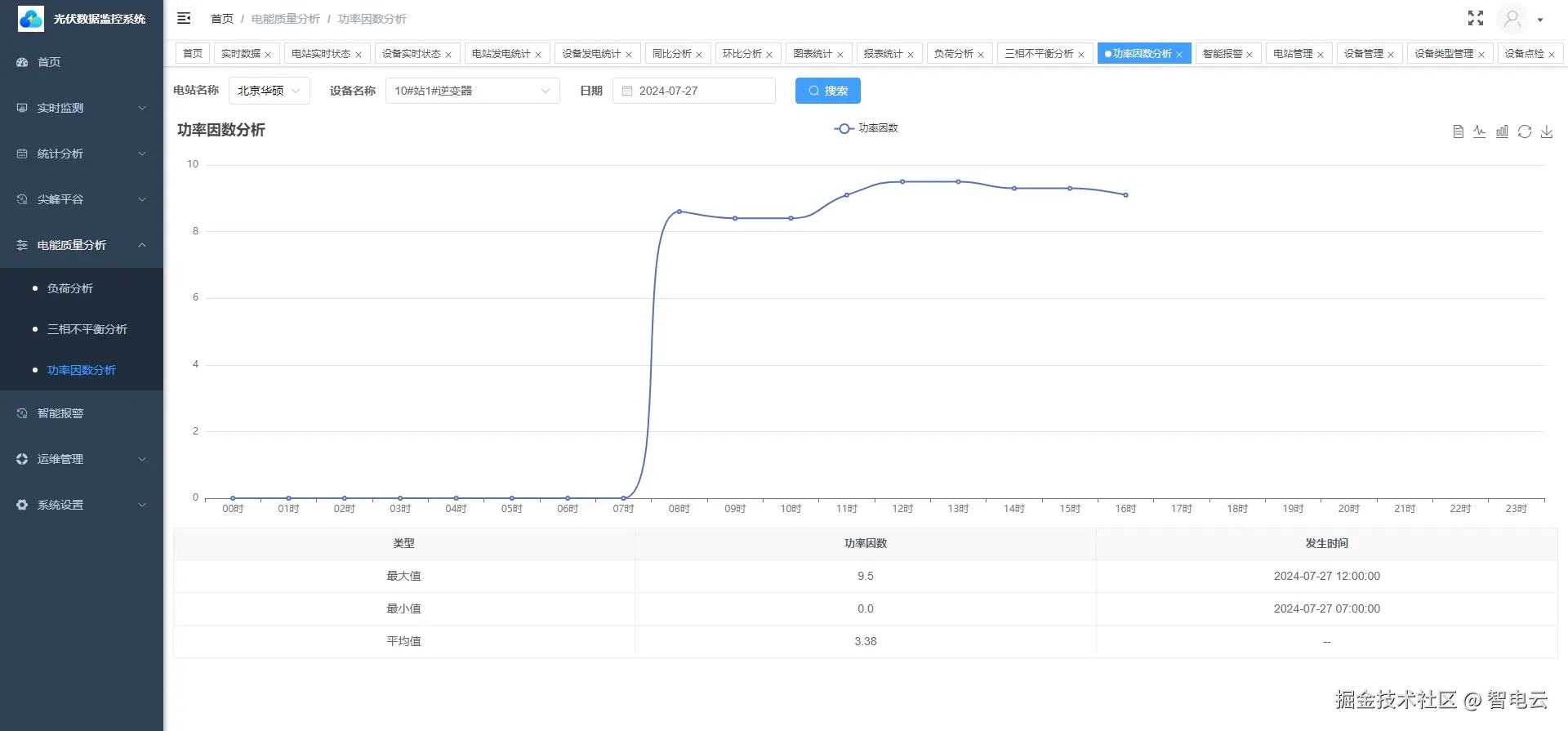Image resolution: width=1568 pixels, height=731 pixels.
Task: Toggle fullscreen mode icon
Action: [x=1475, y=18]
